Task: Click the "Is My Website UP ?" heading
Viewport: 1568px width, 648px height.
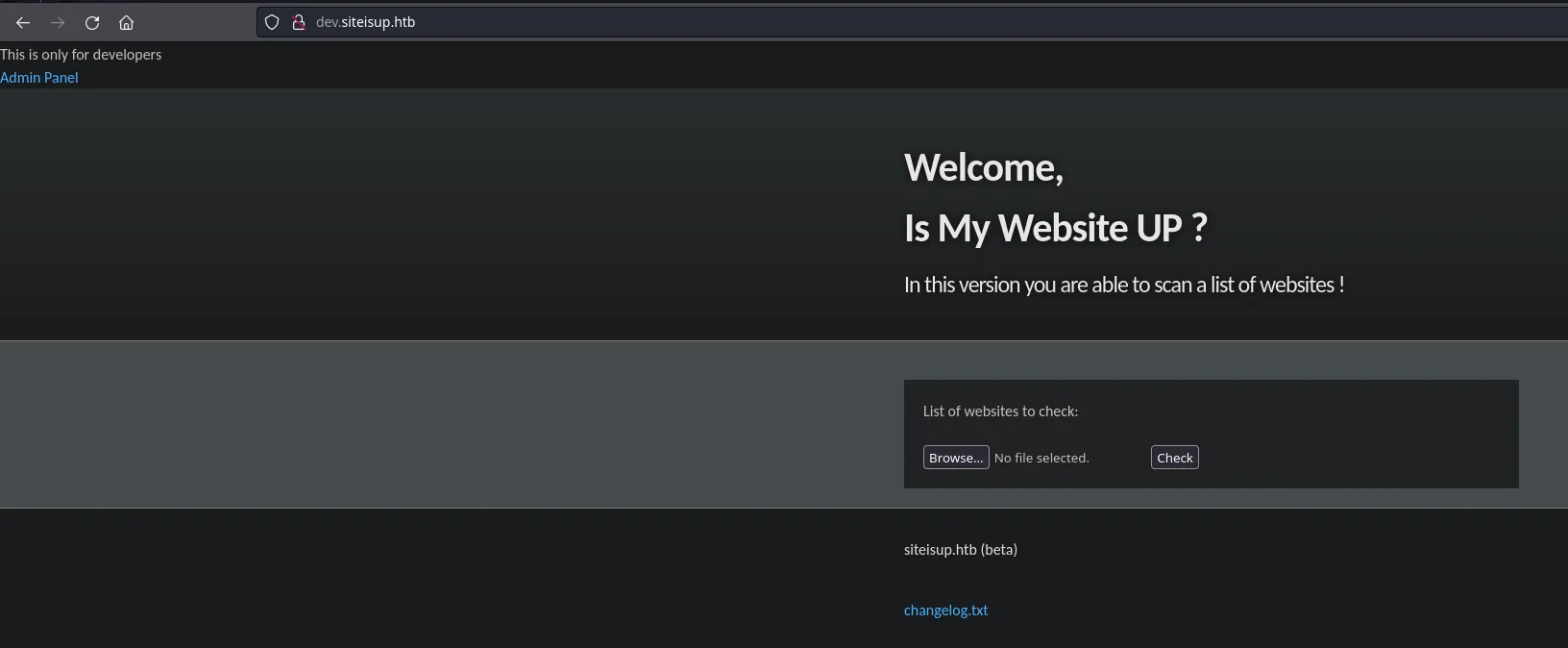Action: (x=1055, y=229)
